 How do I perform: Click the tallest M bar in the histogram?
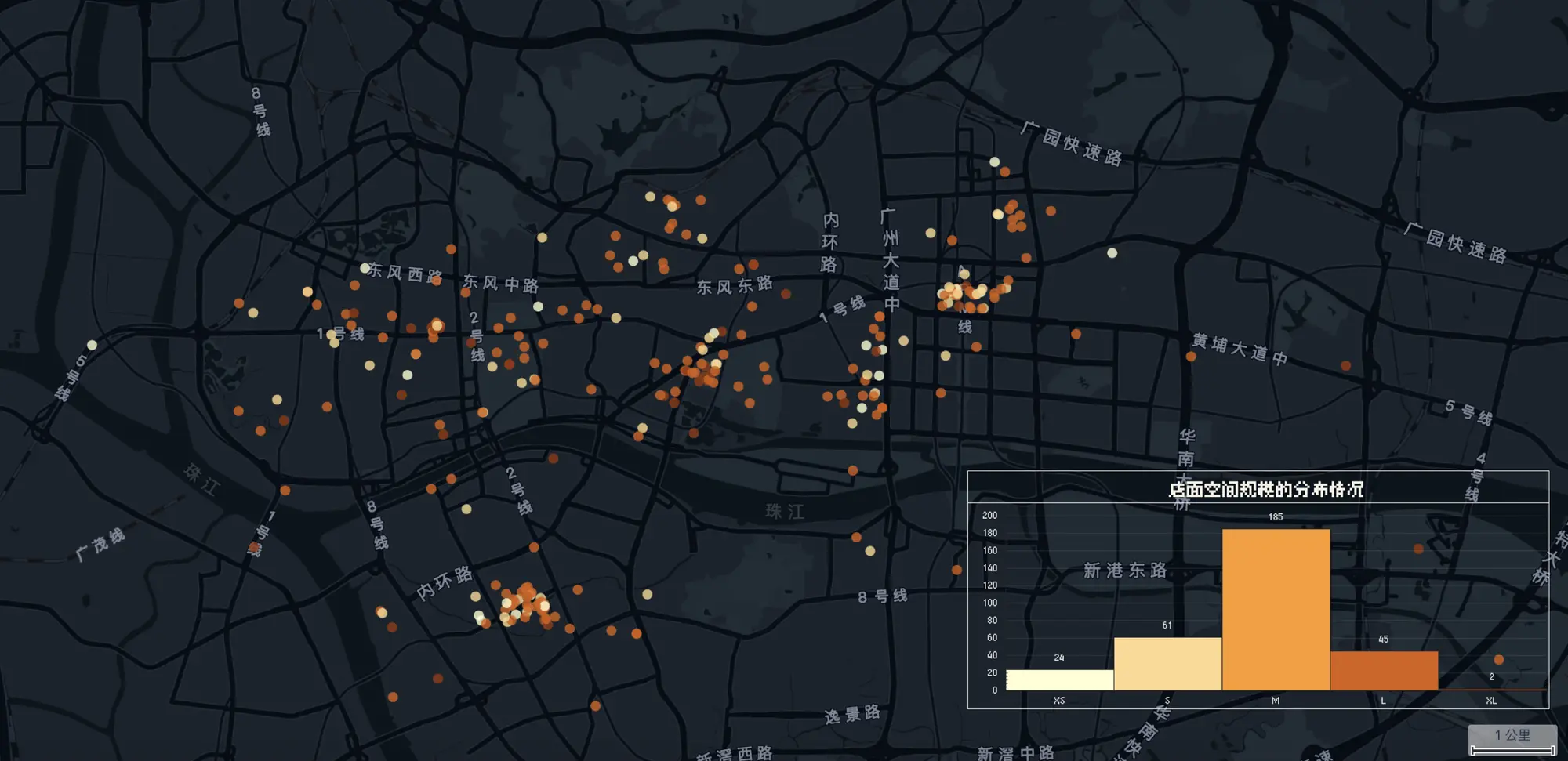click(x=1276, y=610)
